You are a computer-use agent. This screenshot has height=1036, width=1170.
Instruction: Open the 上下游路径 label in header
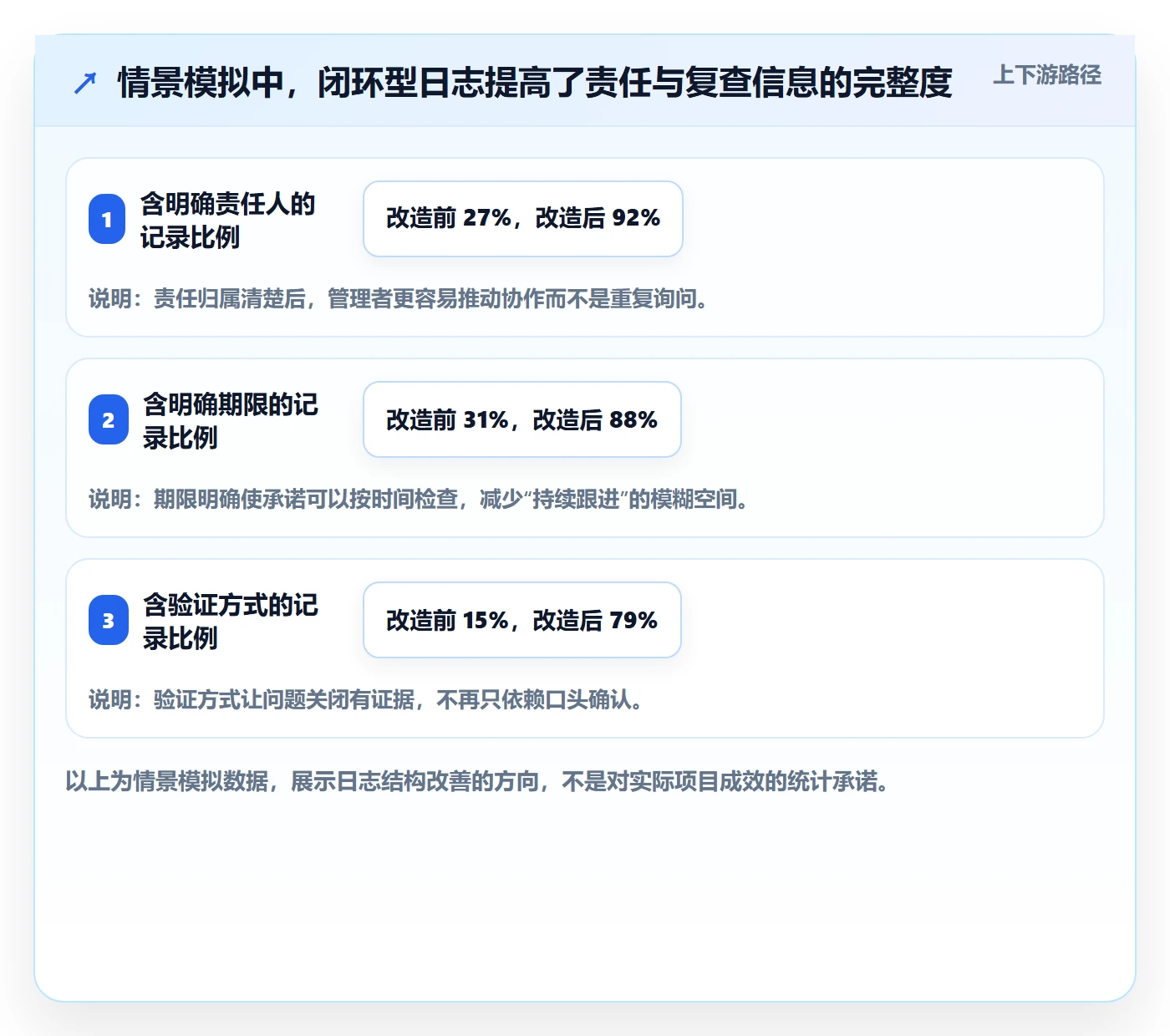(x=1046, y=75)
